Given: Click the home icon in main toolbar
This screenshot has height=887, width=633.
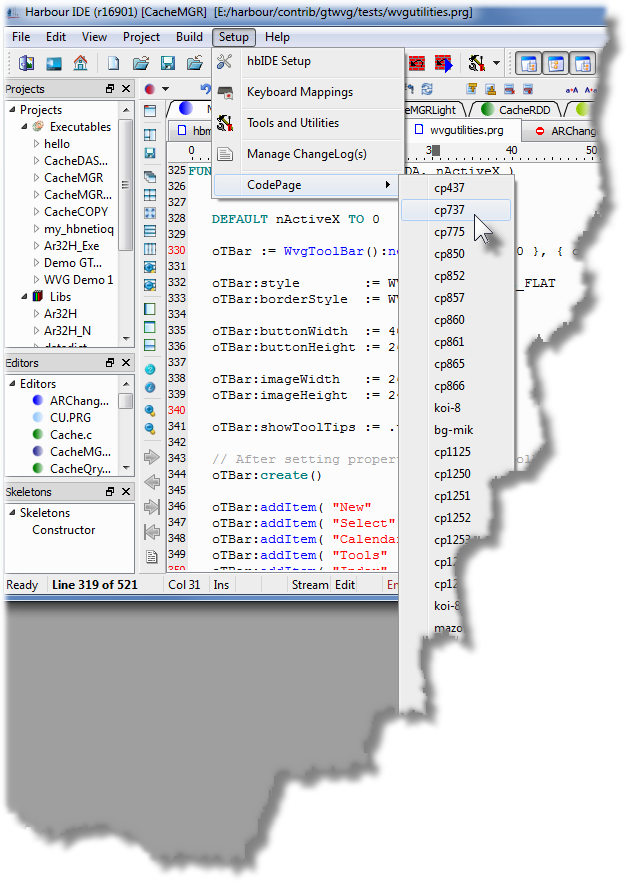Looking at the screenshot, I should [x=80, y=63].
